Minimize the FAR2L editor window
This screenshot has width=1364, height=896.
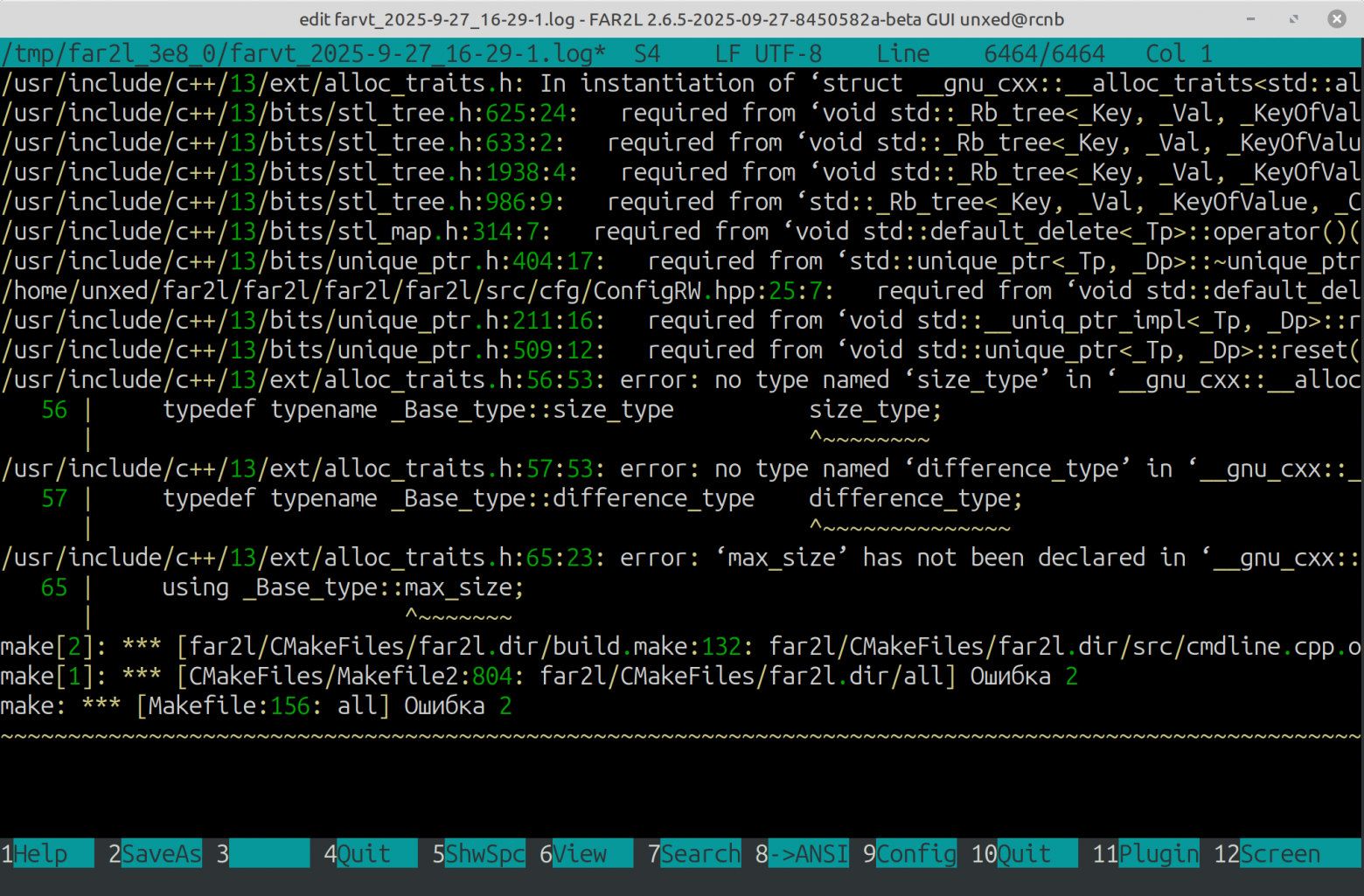coord(1251,18)
